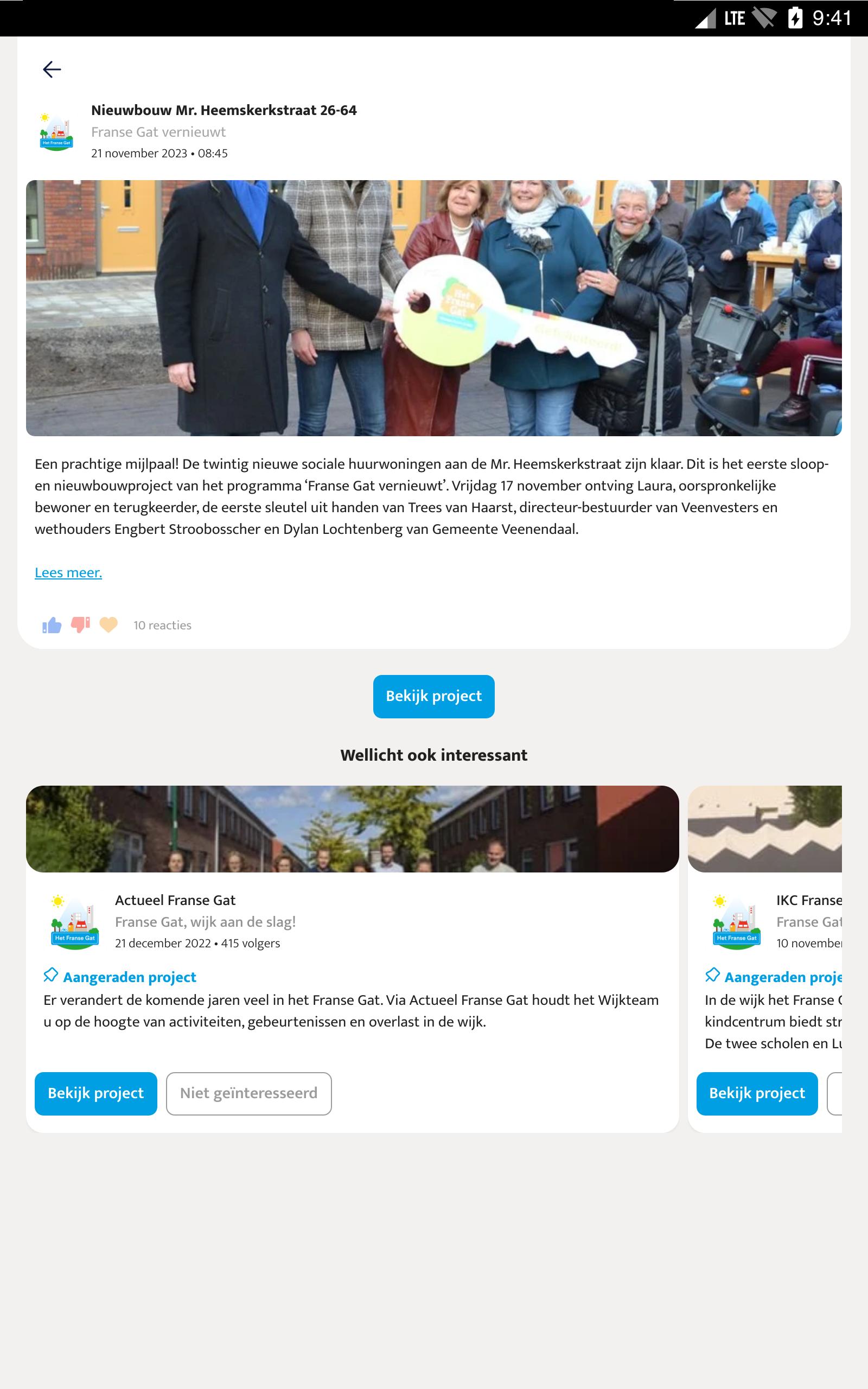Go back with the arrow icon
The height and width of the screenshot is (1389, 868).
(x=52, y=69)
